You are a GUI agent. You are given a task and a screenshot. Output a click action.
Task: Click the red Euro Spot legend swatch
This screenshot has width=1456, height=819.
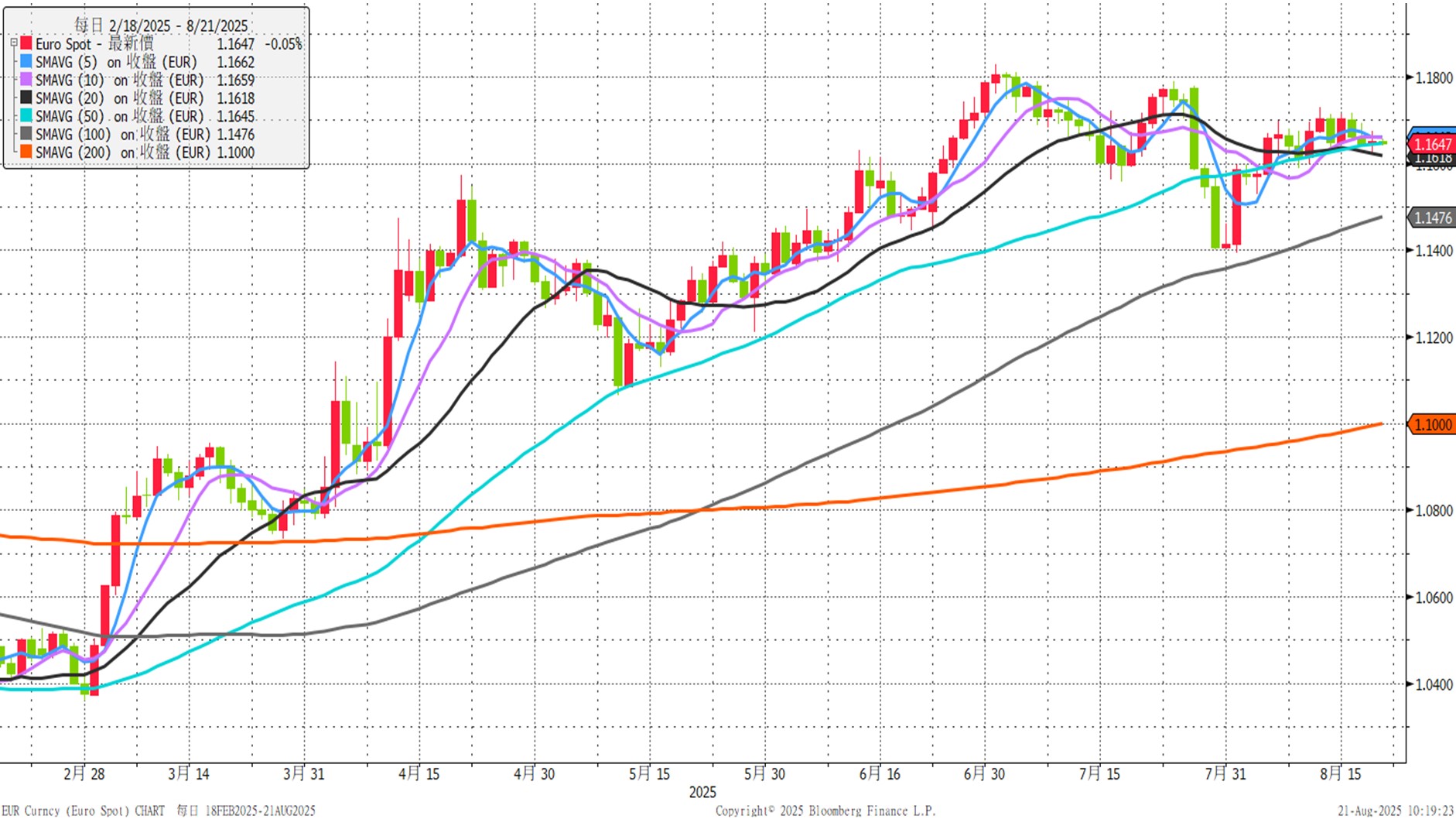coord(26,43)
